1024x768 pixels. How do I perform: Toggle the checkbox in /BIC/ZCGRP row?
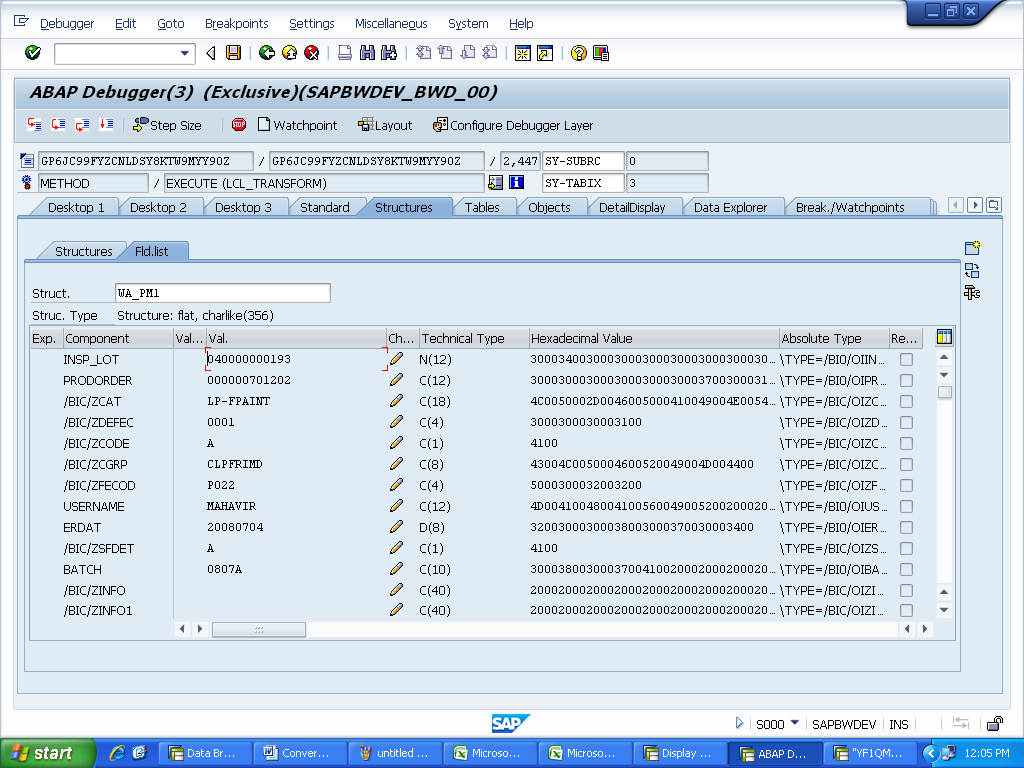[906, 464]
